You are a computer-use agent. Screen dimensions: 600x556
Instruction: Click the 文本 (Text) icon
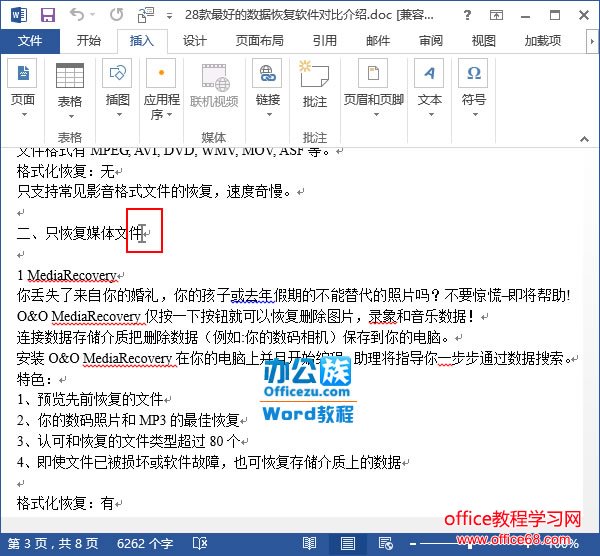(x=429, y=73)
